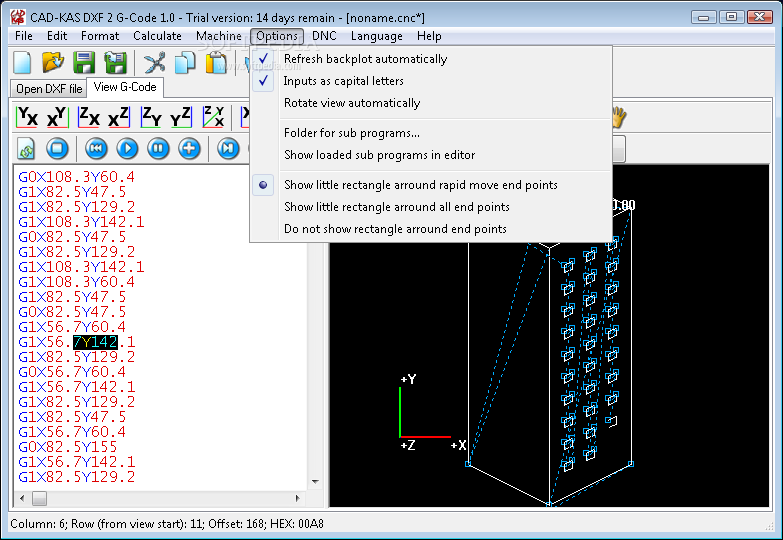
Task: Play the G-code simulation
Action: [x=127, y=148]
